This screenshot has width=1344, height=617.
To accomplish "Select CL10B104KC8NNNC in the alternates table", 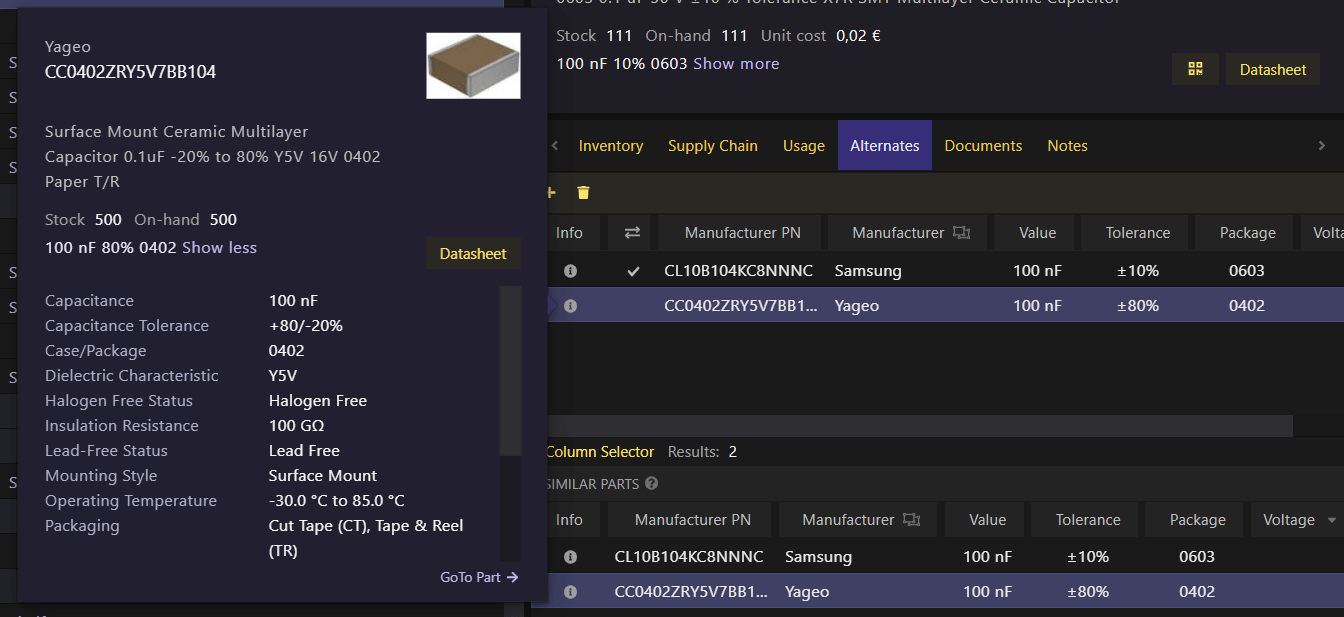I will coord(739,271).
